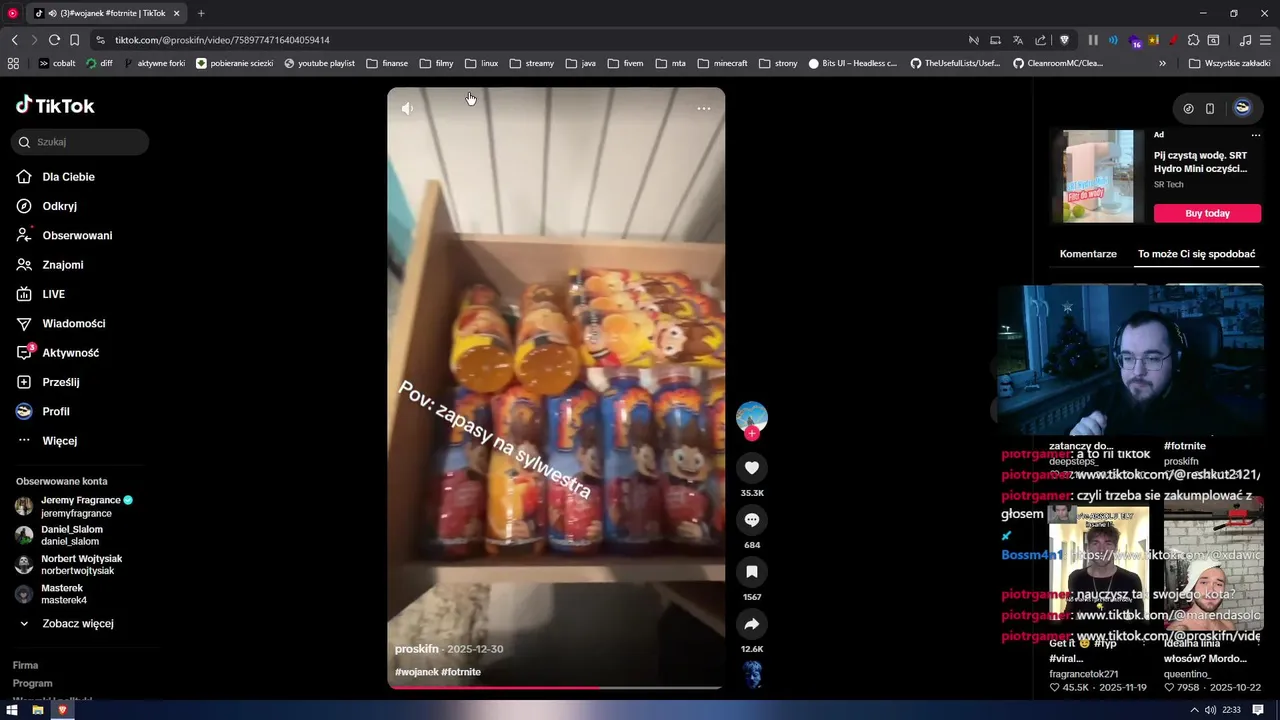Save the video with the bookmark icon
Viewport: 1280px width, 720px height.
(x=752, y=572)
